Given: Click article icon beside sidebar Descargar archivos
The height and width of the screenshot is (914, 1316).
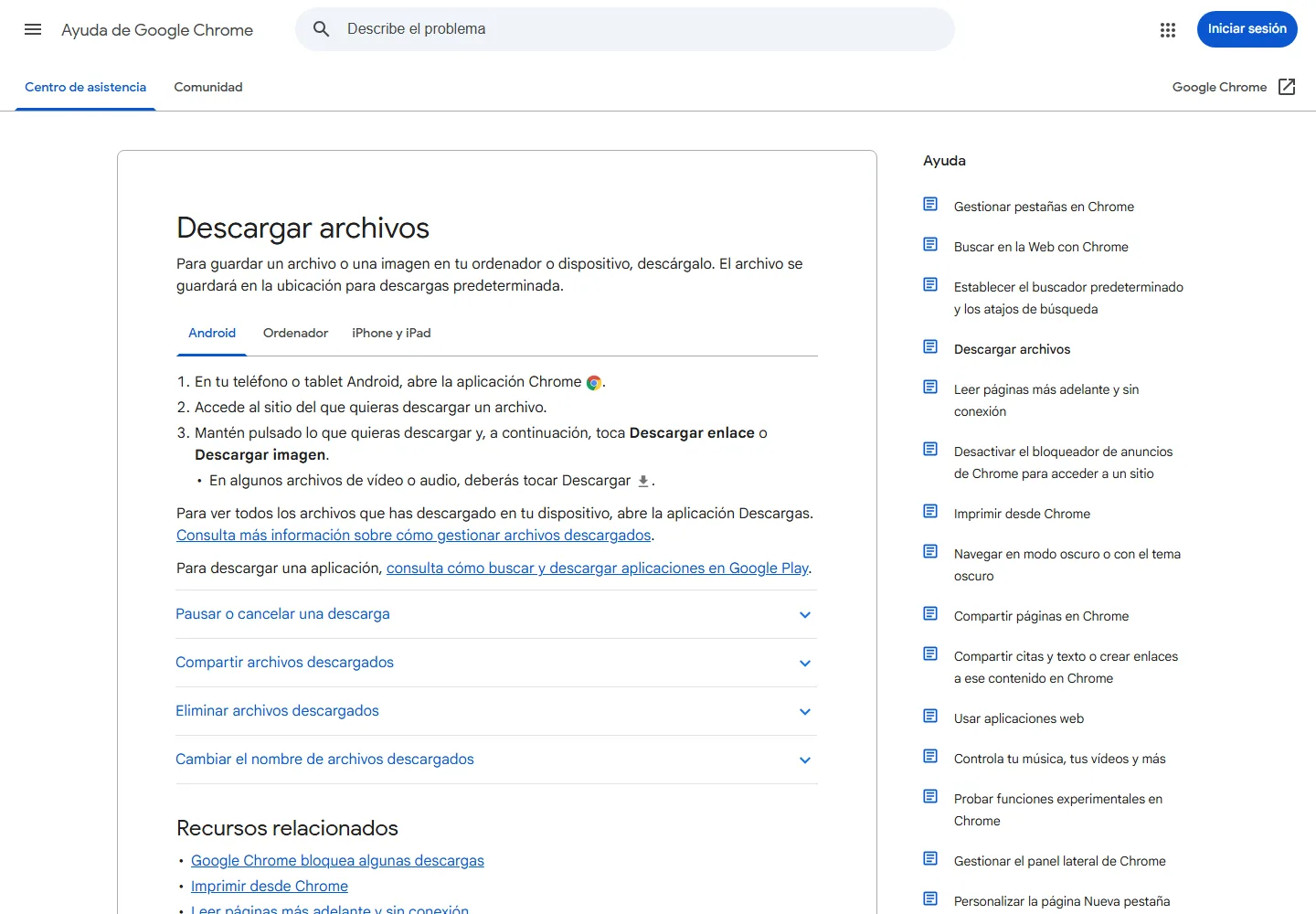Looking at the screenshot, I should (930, 346).
